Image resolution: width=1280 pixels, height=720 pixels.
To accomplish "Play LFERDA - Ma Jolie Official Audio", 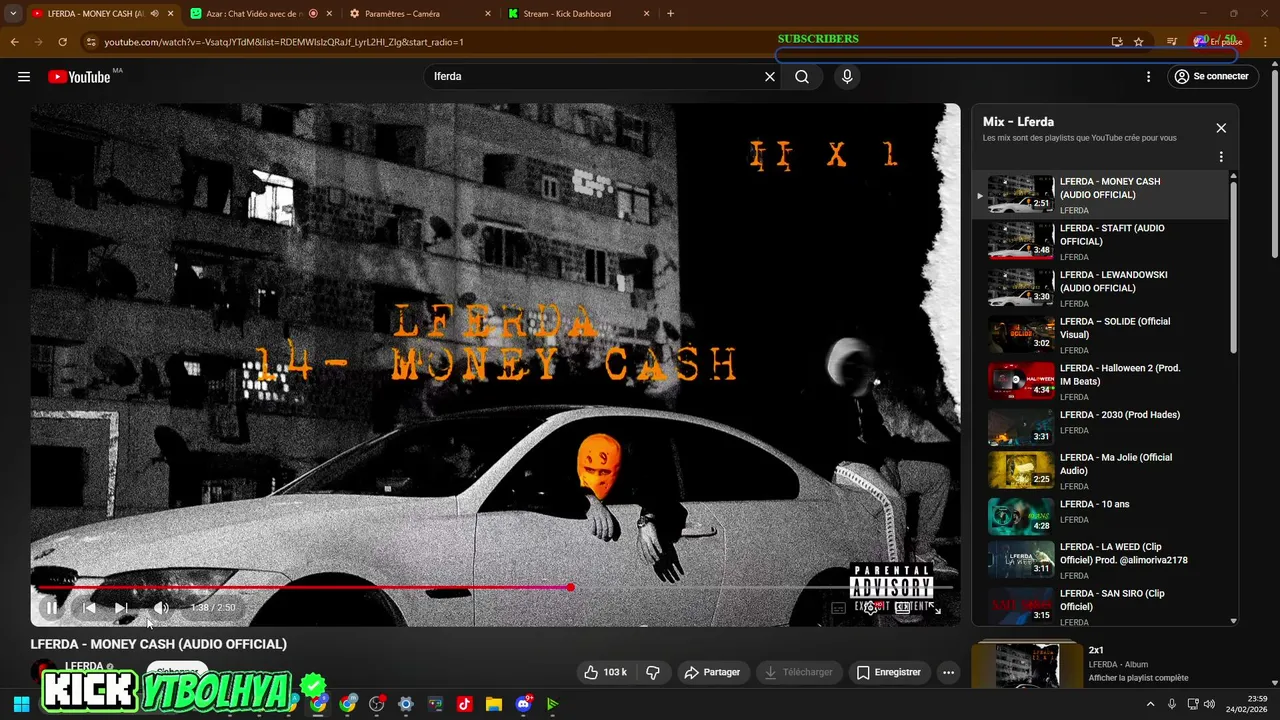I will pyautogui.click(x=1101, y=471).
